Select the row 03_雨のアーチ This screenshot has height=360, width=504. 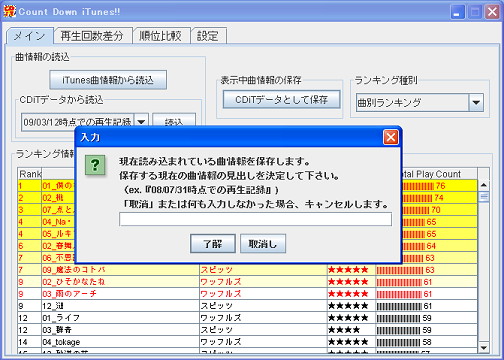coord(248,294)
